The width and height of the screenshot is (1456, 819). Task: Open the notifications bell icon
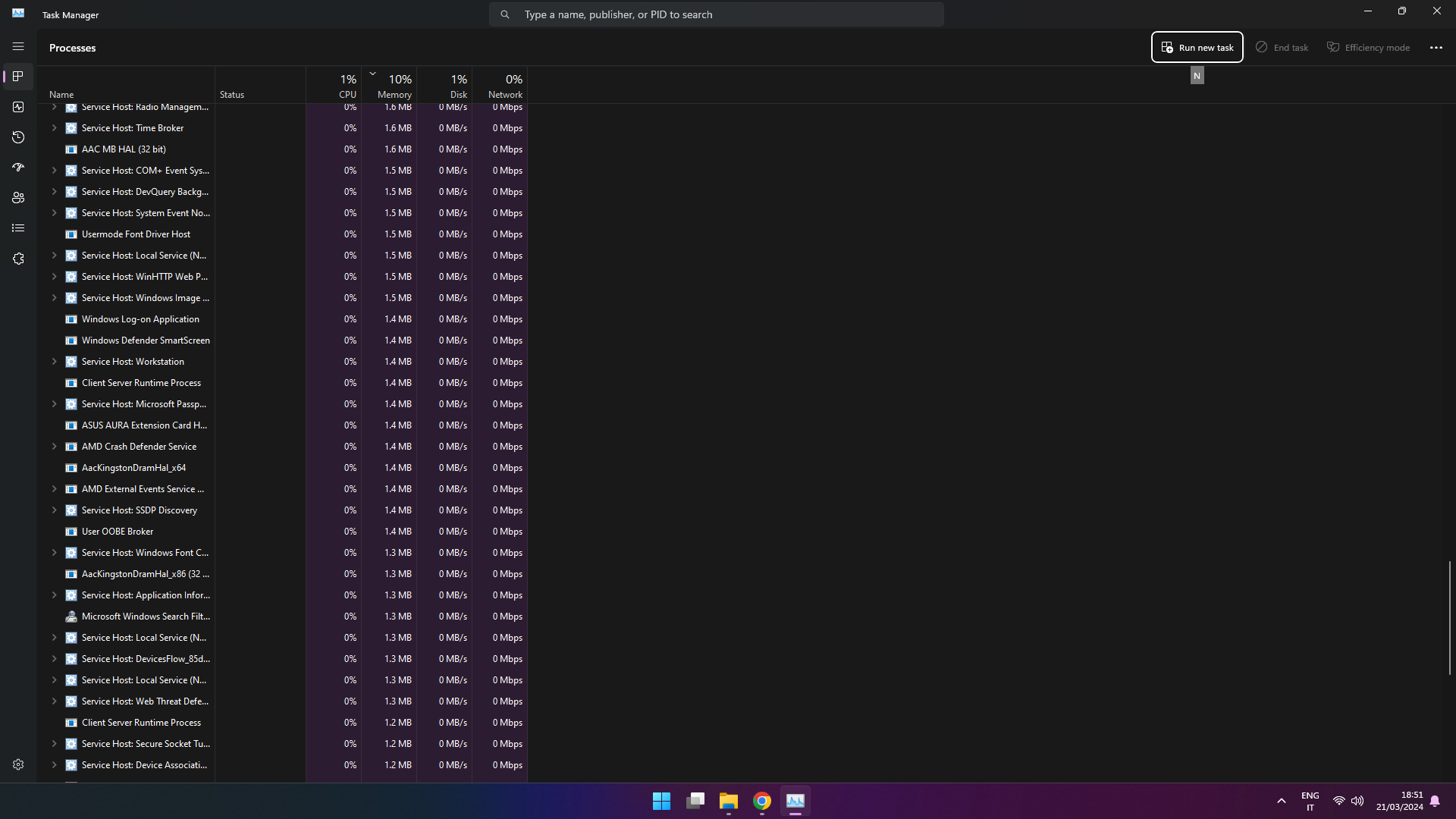click(x=1435, y=801)
